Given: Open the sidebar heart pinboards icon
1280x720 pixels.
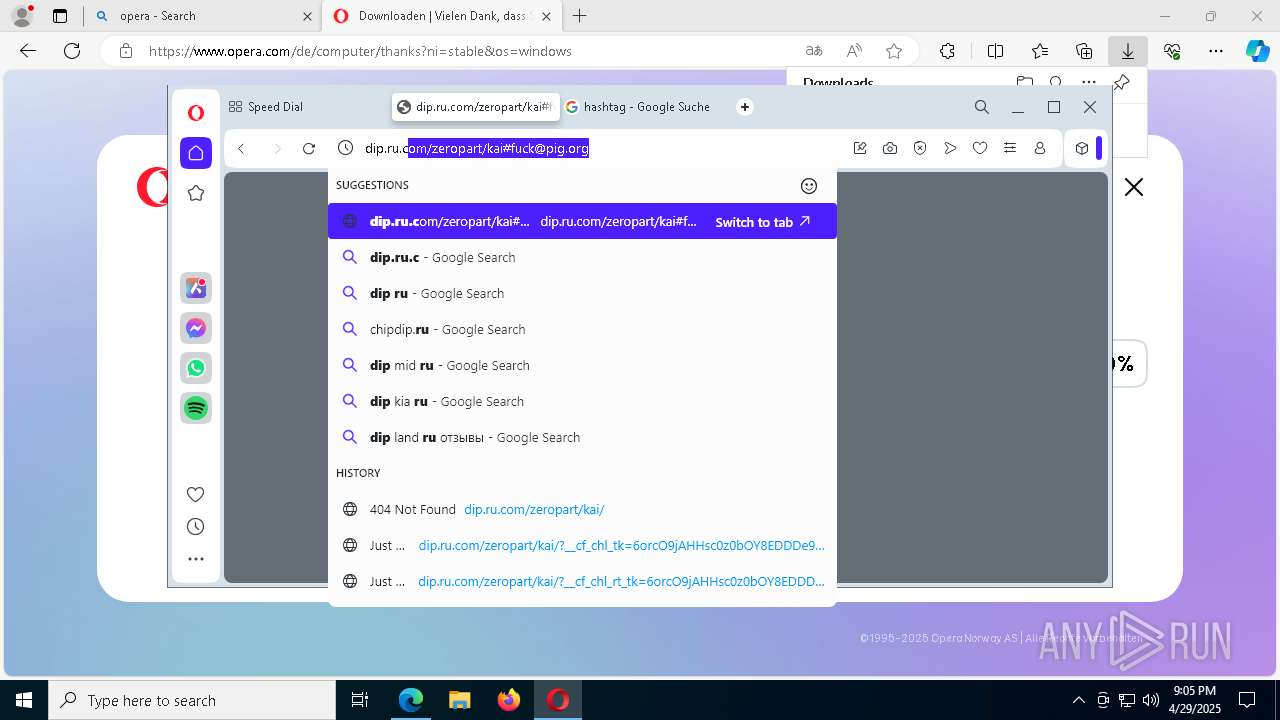Looking at the screenshot, I should 196,494.
